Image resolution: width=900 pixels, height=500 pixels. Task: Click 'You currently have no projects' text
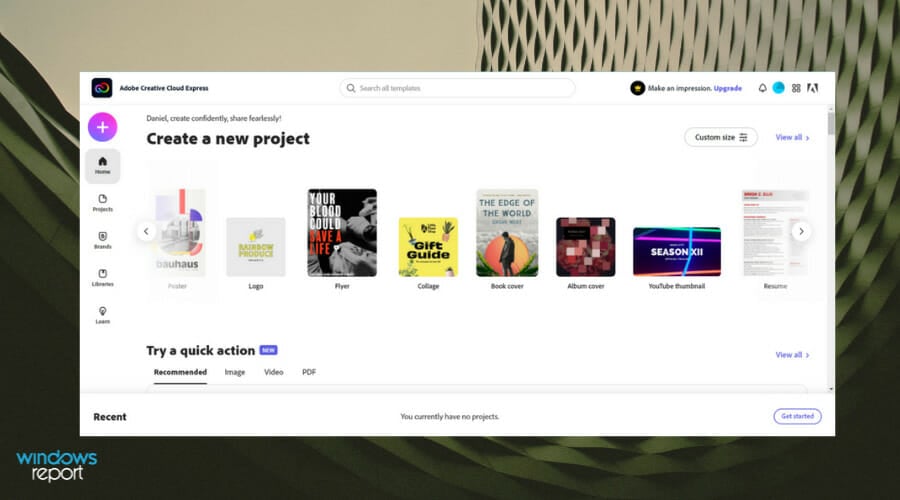pos(449,417)
